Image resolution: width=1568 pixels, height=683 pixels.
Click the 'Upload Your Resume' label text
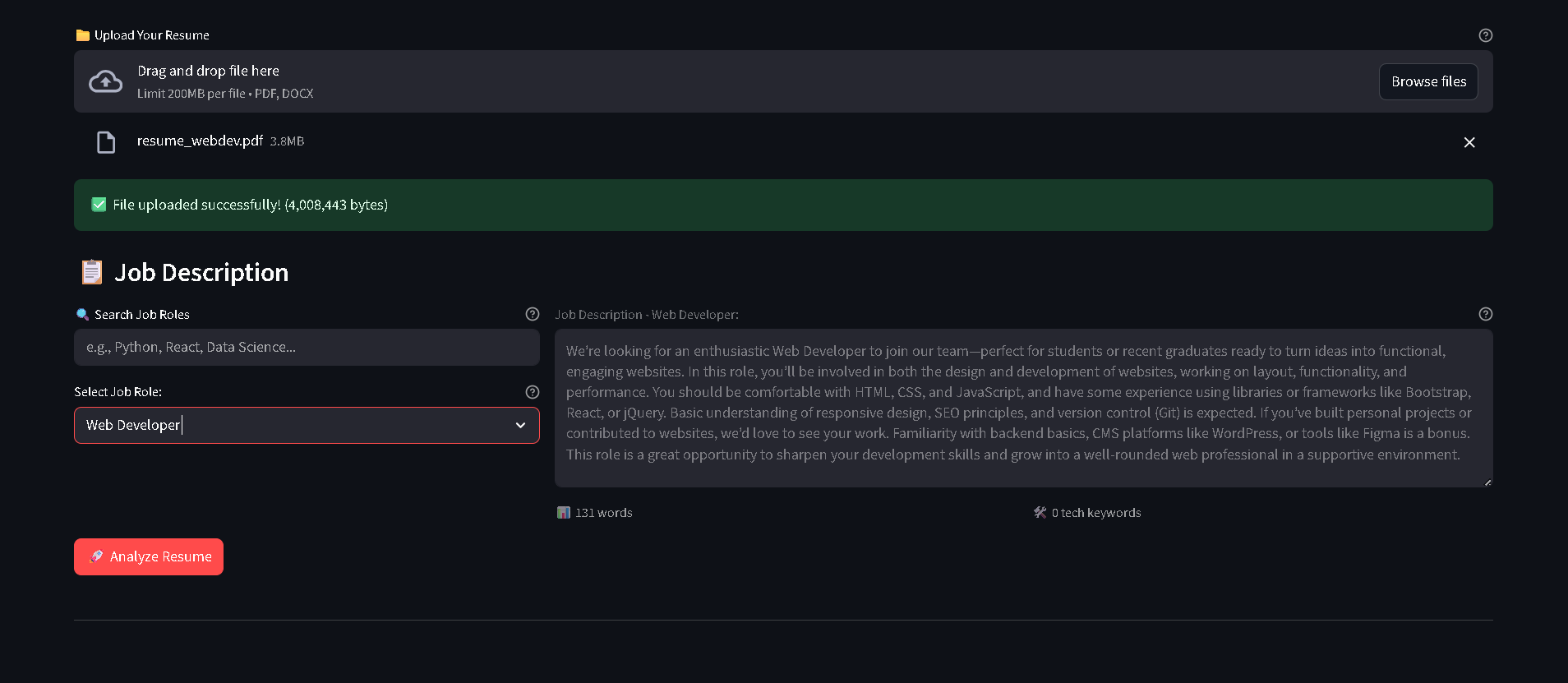152,35
